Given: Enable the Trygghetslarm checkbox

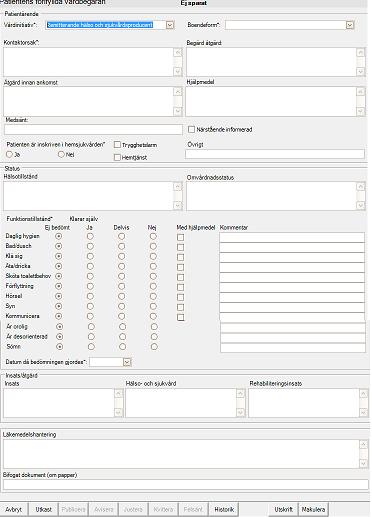Looking at the screenshot, I should pos(117,145).
